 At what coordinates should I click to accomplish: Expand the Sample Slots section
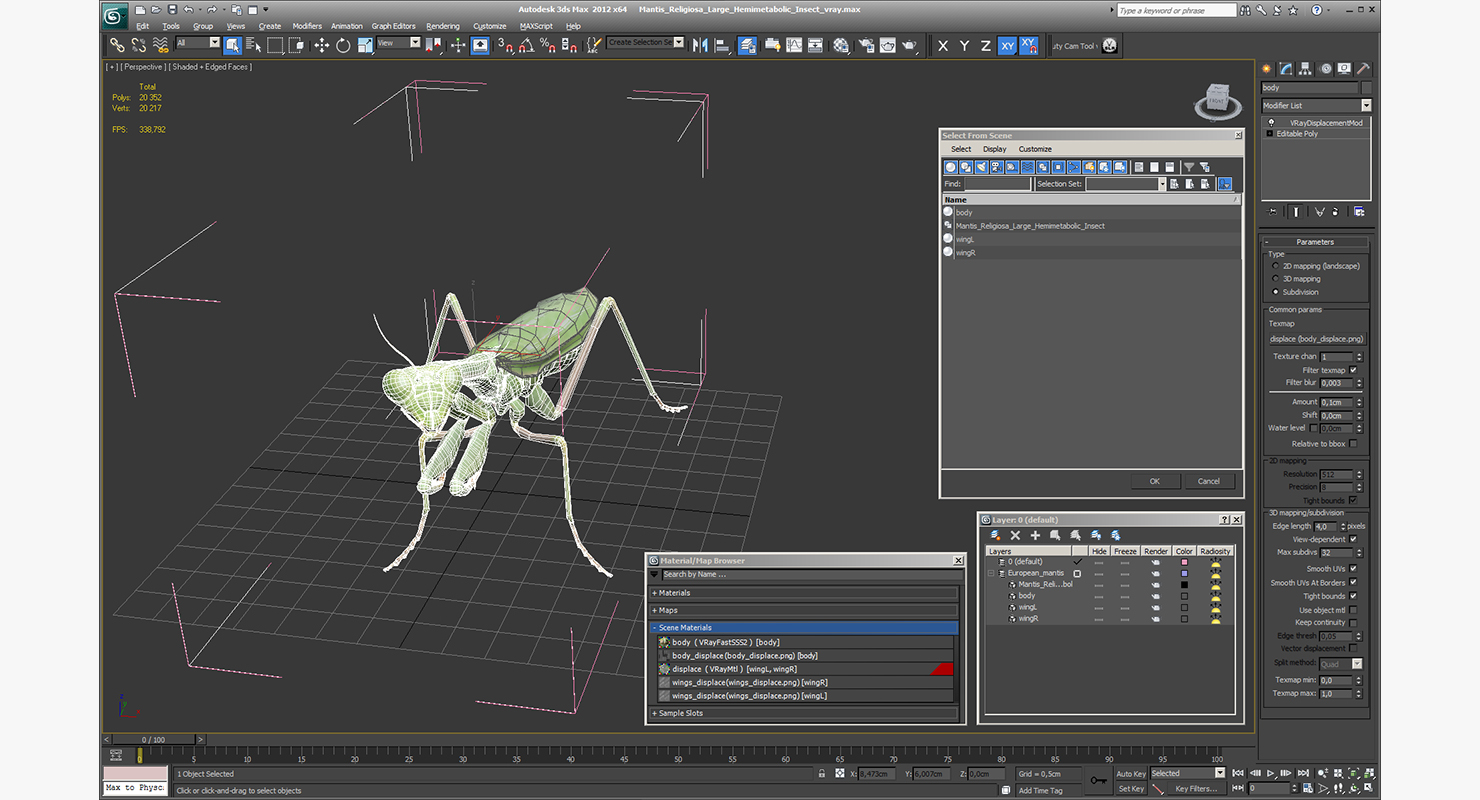[805, 713]
